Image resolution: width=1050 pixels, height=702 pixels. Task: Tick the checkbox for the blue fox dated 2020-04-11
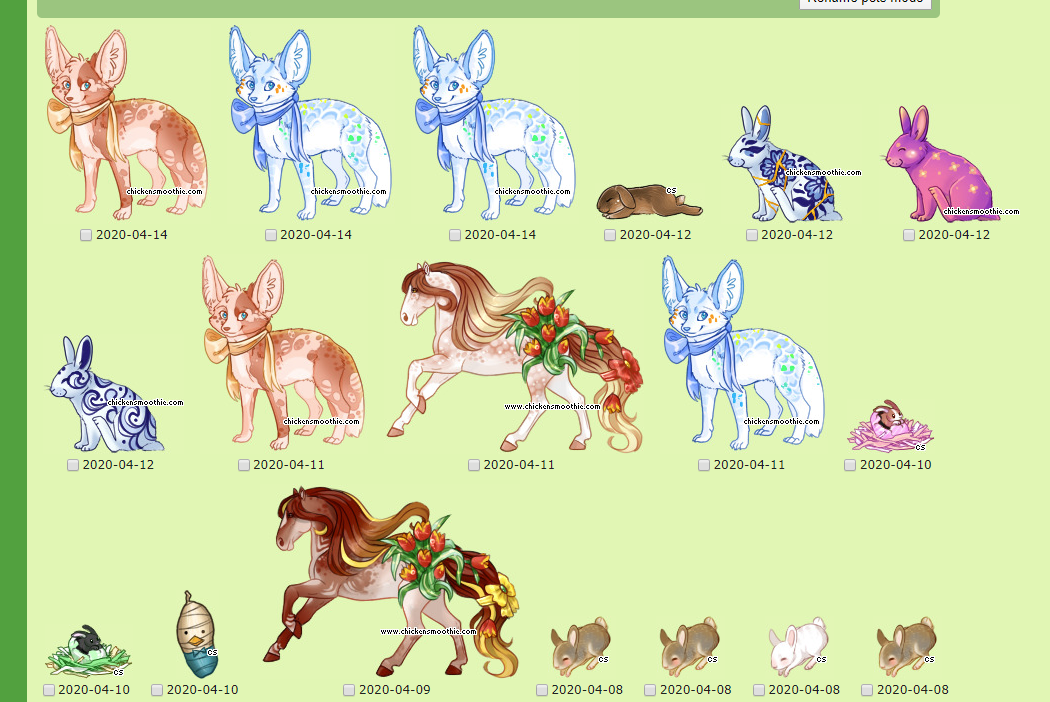point(704,465)
